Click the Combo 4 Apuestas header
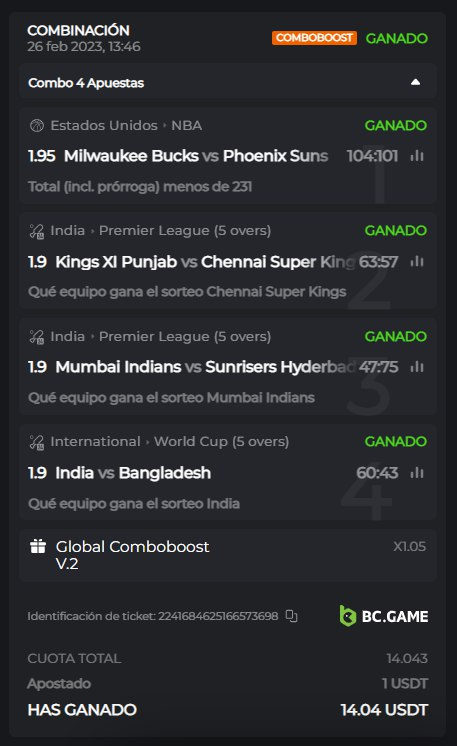 click(x=228, y=83)
